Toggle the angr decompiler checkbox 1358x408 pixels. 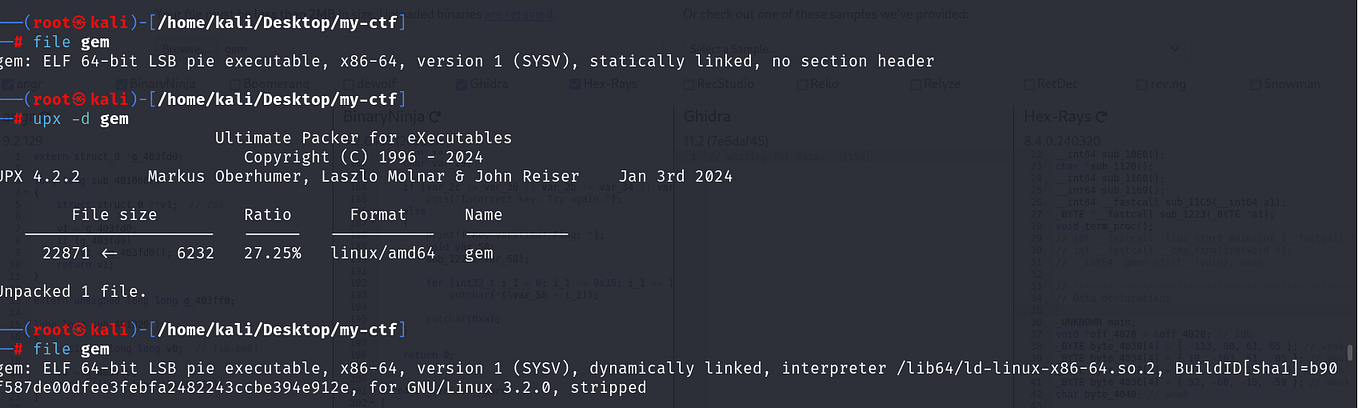(6, 84)
